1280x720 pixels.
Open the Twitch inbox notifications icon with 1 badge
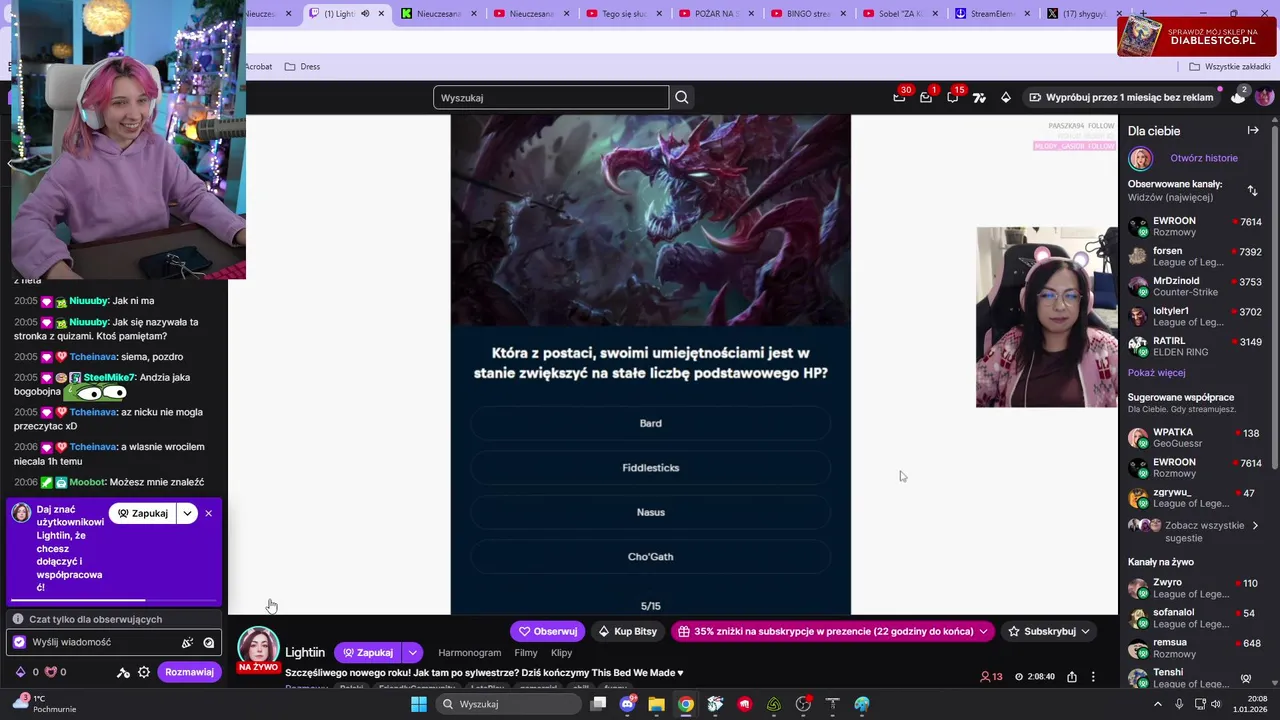point(926,97)
